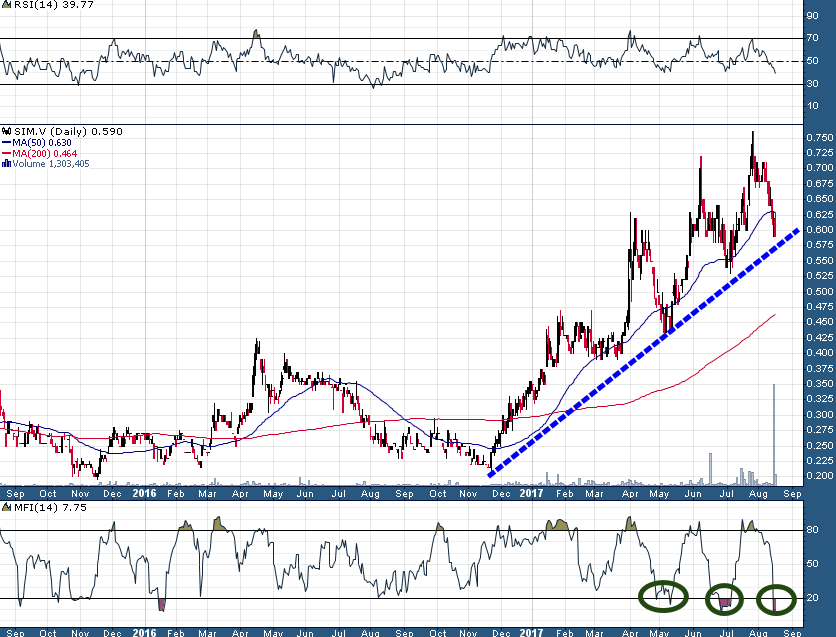Click the candlestick icon beside SIM.V
The width and height of the screenshot is (836, 637).
7,132
